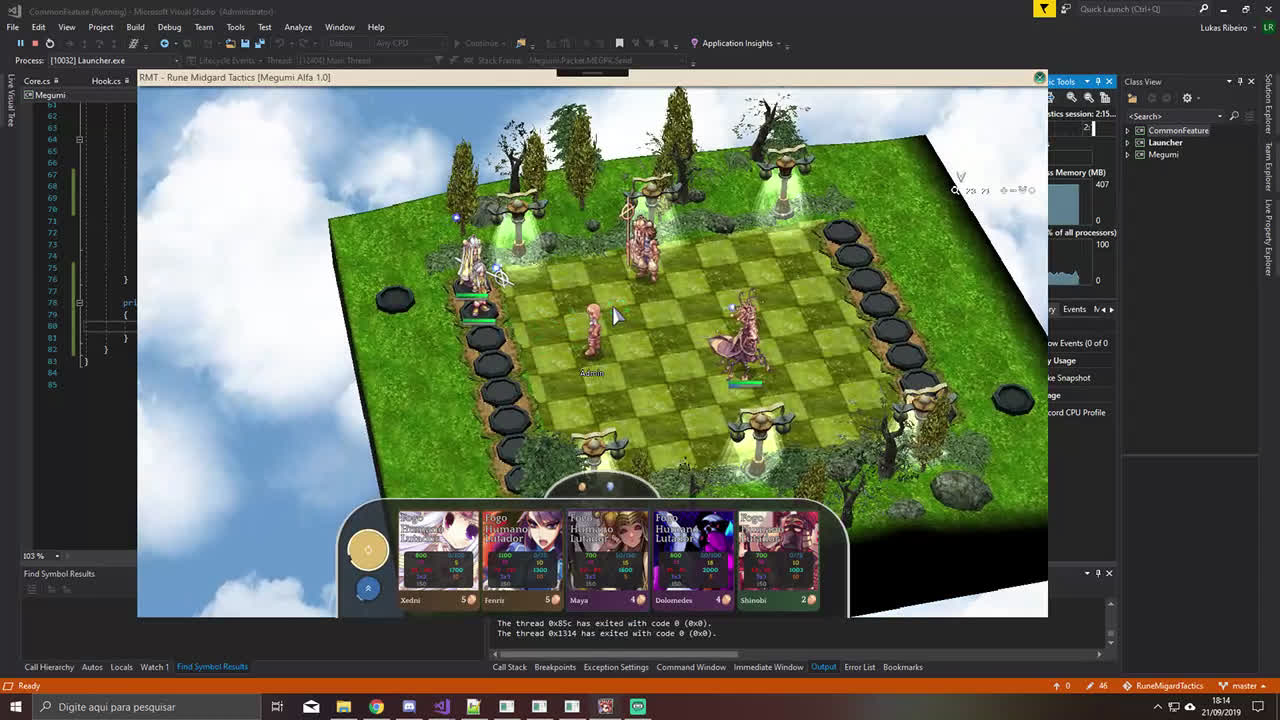Image resolution: width=1280 pixels, height=720 pixels.
Task: Click the blue level-up arrows button
Action: [x=367, y=588]
